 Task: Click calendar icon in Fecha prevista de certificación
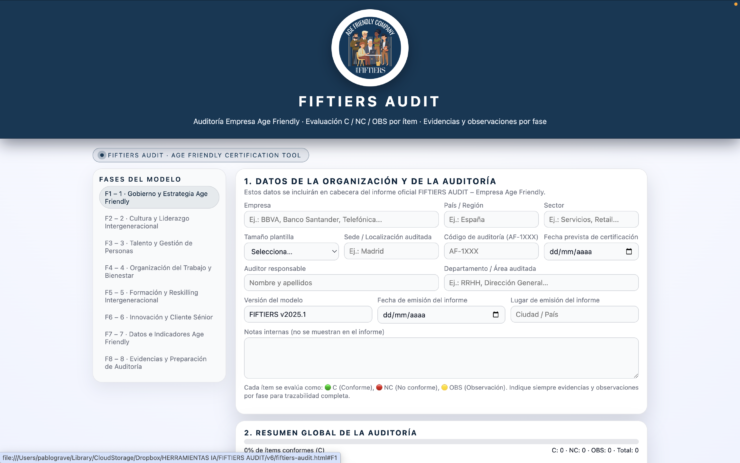click(628, 252)
